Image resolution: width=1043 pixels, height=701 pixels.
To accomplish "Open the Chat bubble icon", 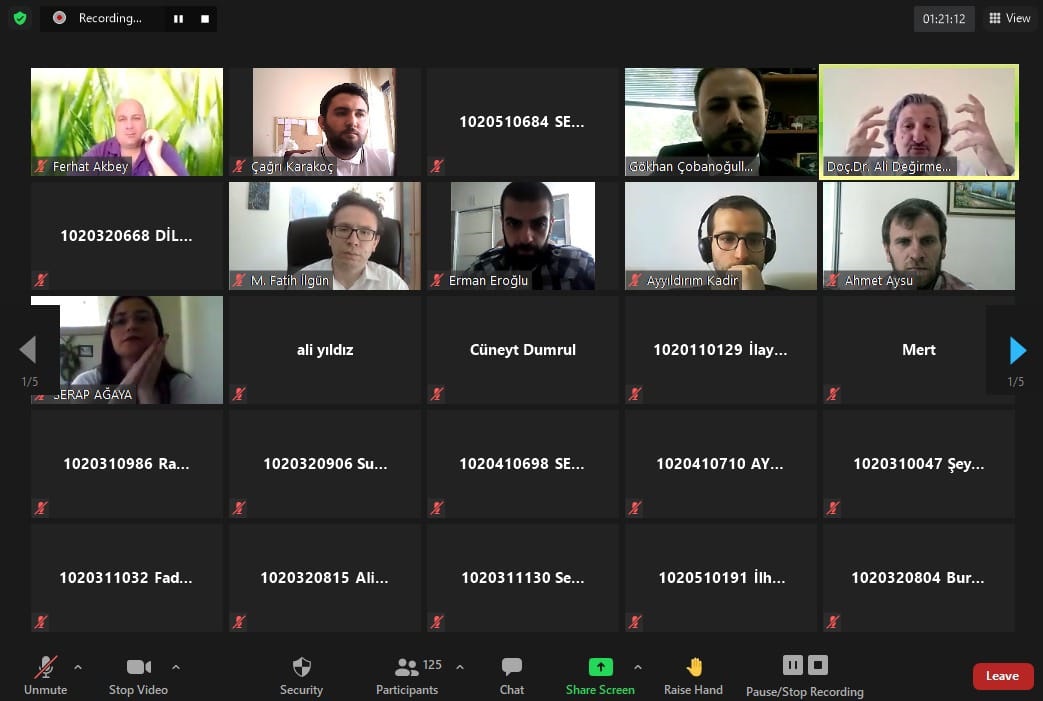I will (x=512, y=666).
